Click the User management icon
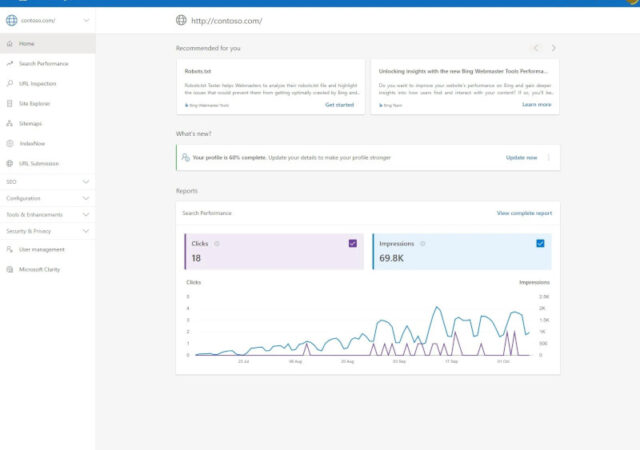The width and height of the screenshot is (640, 450). click(10, 250)
